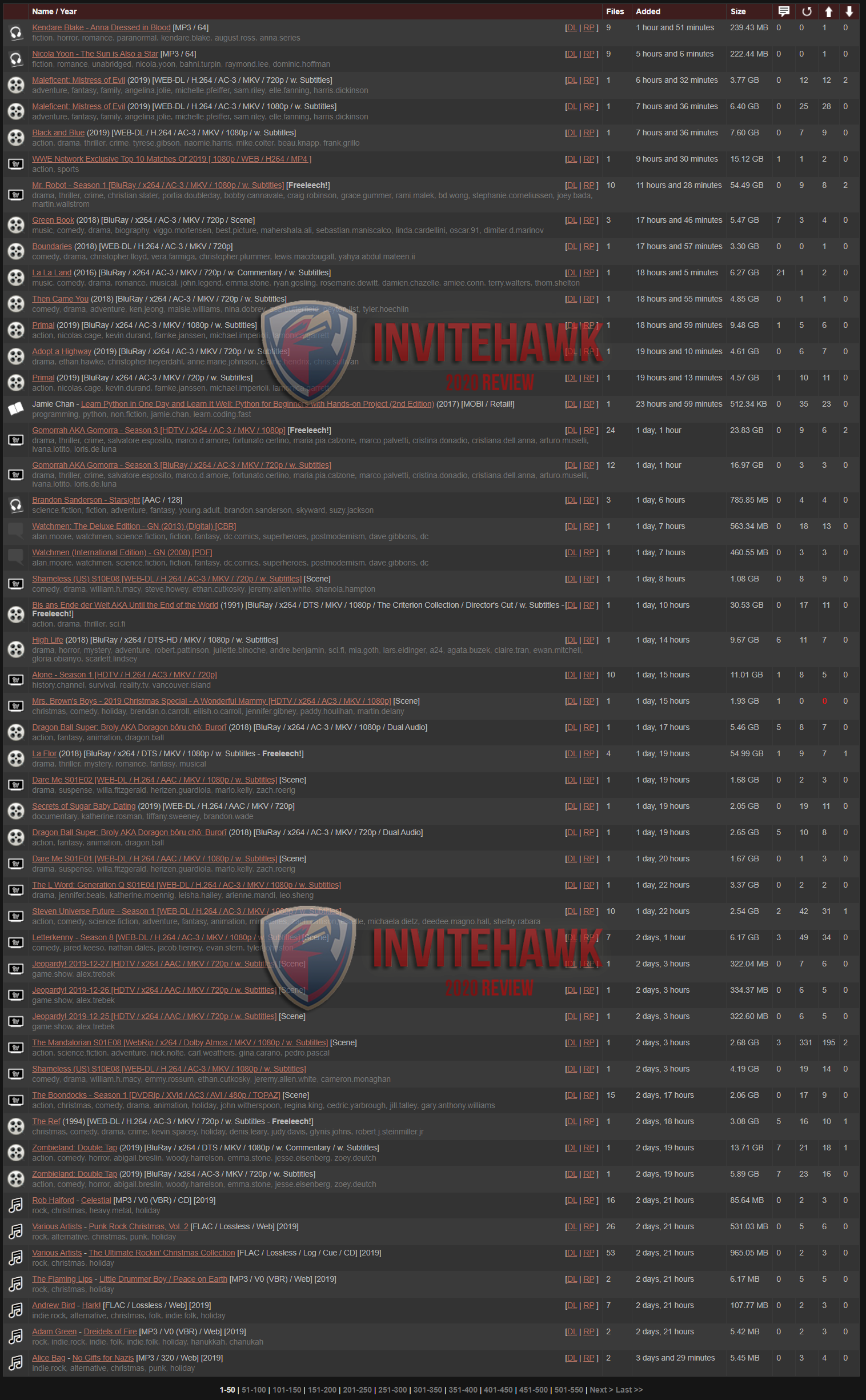Click film reel icon beside The Ref
This screenshot has height=1400, width=866.
(x=16, y=1126)
